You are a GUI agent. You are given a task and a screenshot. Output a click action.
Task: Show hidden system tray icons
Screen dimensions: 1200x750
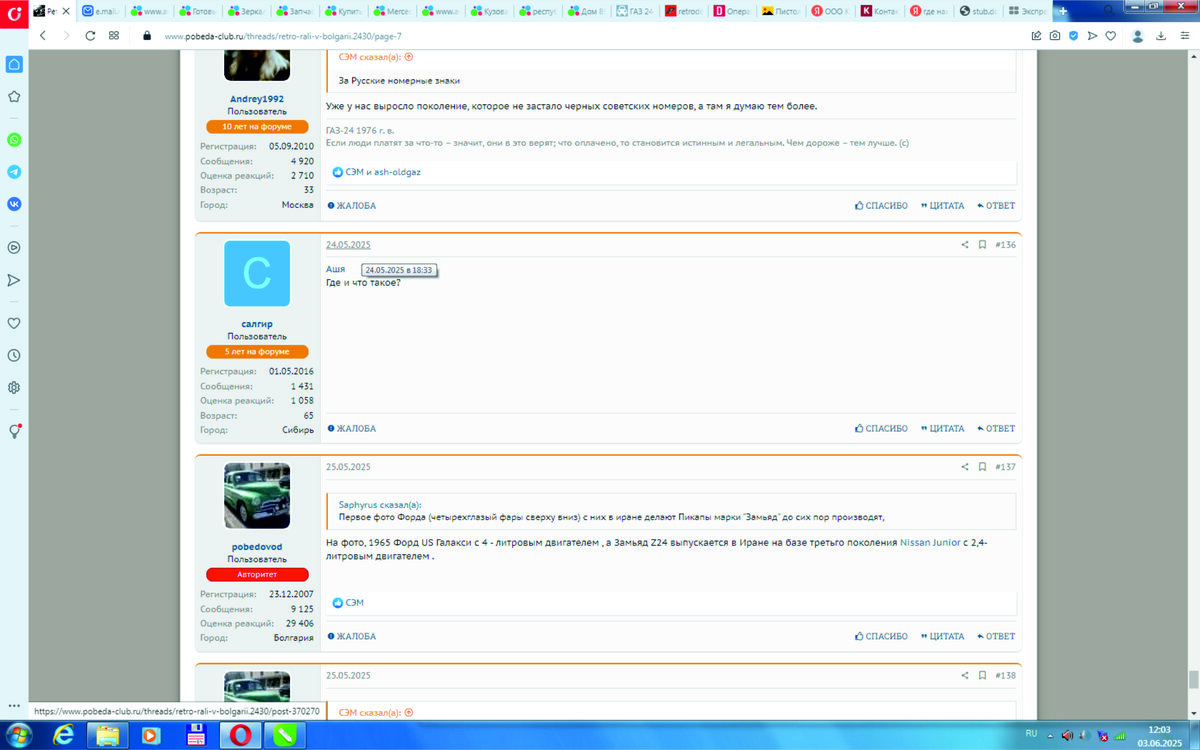(1048, 735)
